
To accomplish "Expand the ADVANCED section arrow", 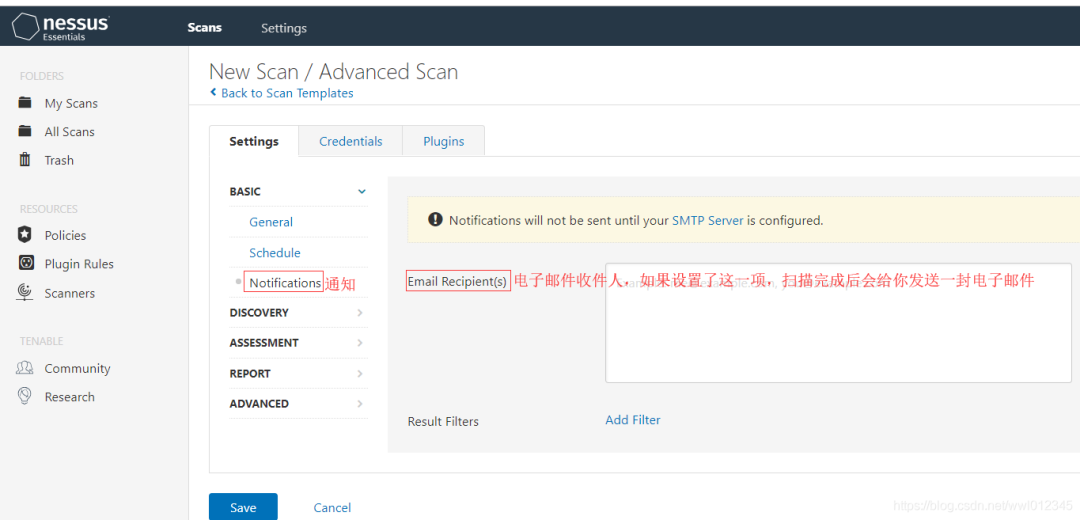I will 360,404.
